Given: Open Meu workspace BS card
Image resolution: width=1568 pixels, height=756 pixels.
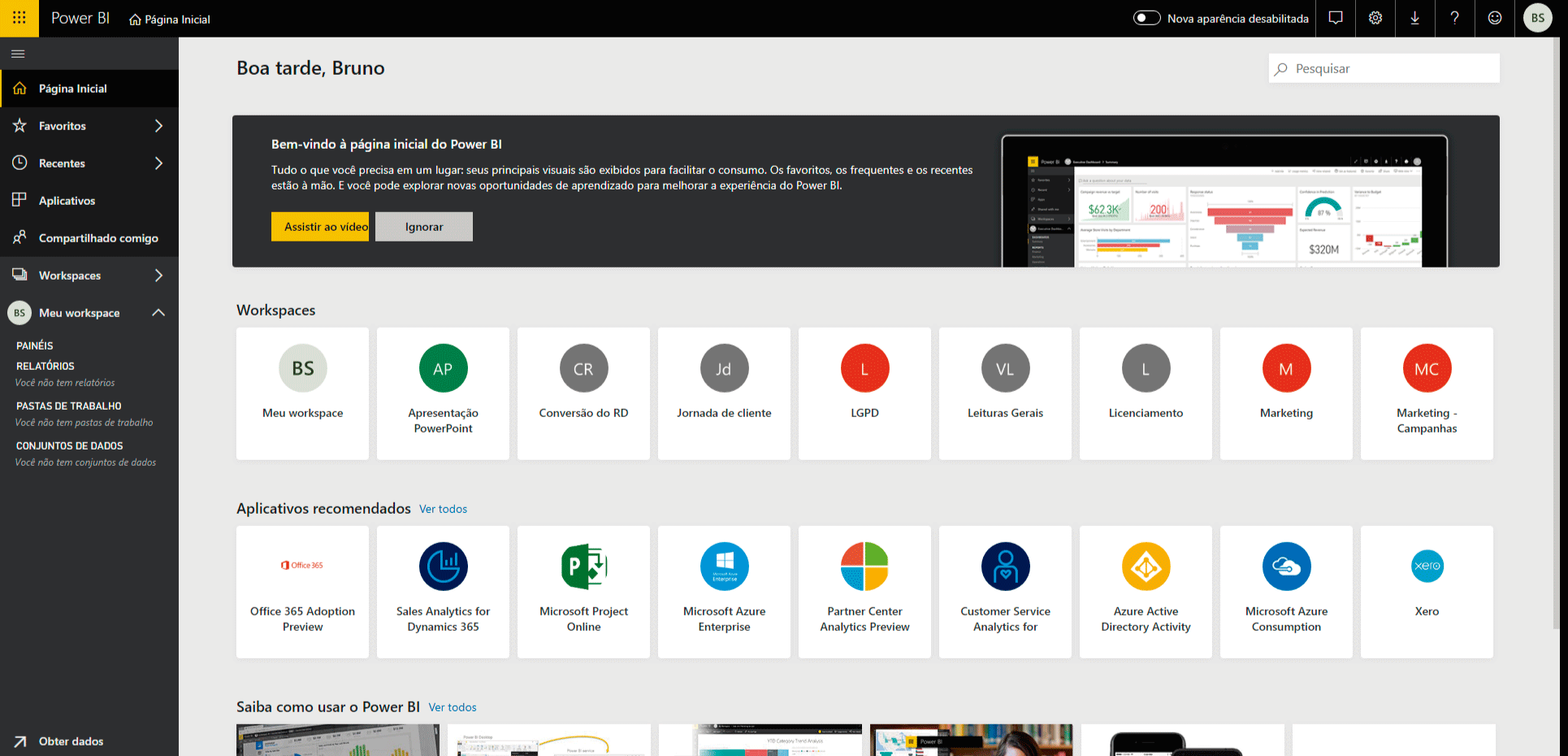Looking at the screenshot, I should tap(302, 393).
